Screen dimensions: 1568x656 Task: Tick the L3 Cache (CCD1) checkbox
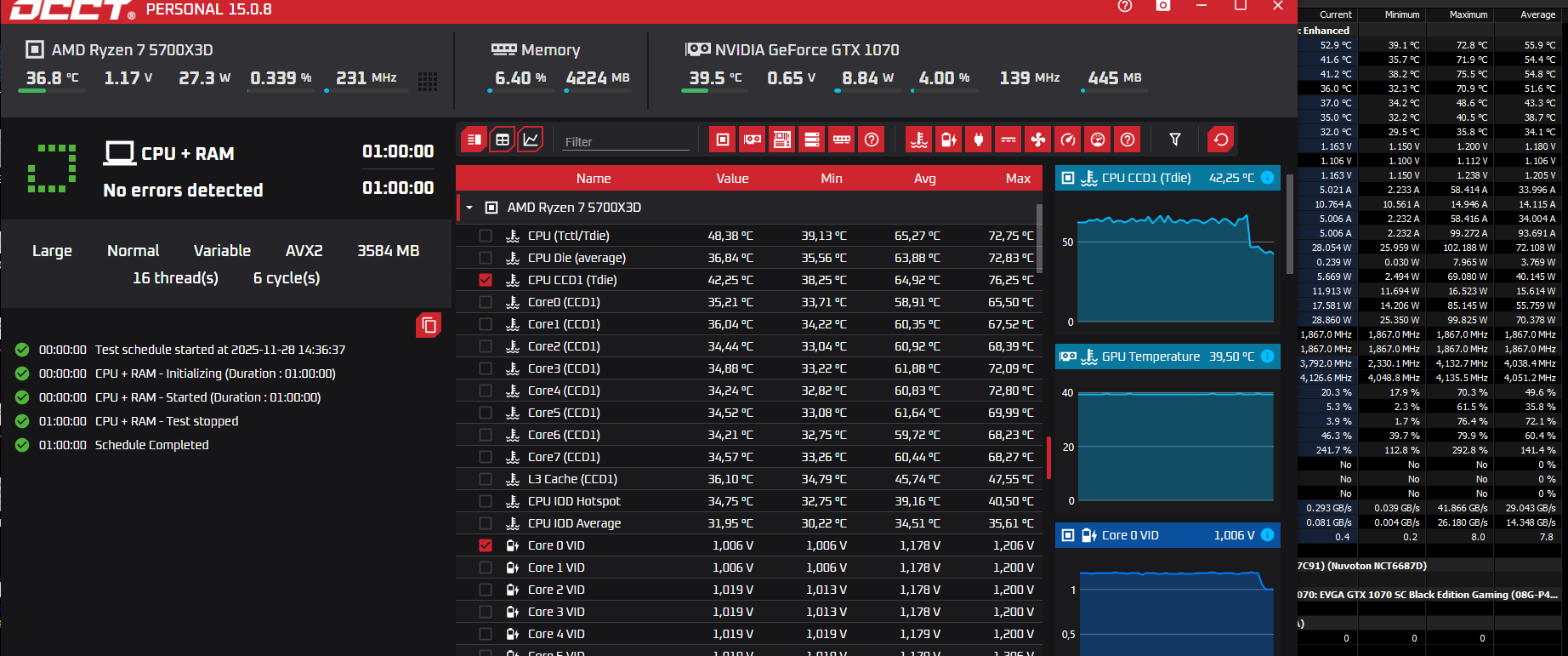coord(486,479)
